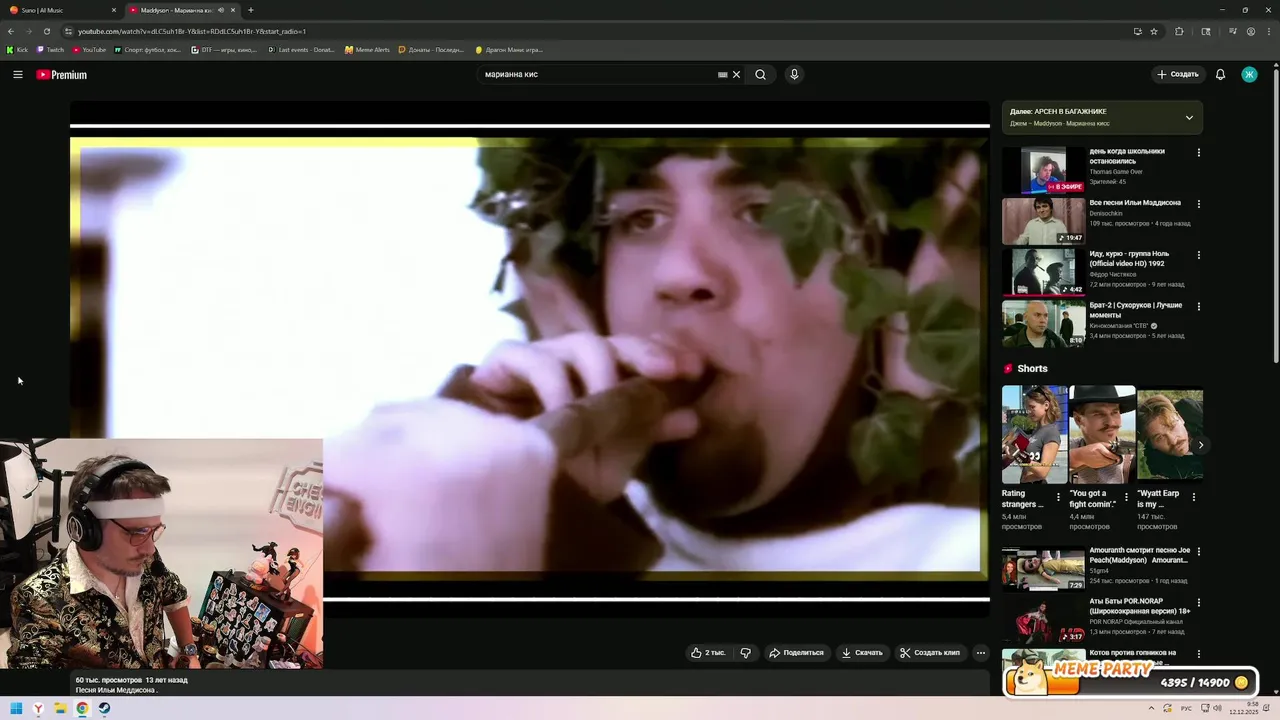Download the video via Скачать
Image resolution: width=1280 pixels, height=720 pixels.
862,653
